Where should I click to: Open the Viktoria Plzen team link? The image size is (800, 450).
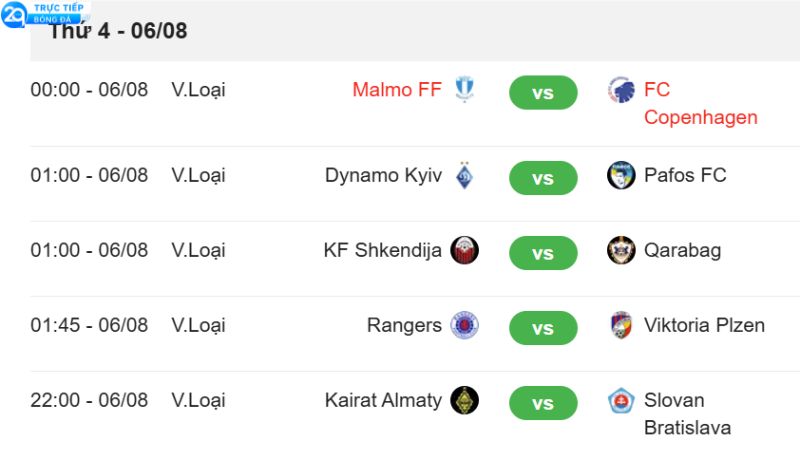[x=704, y=326]
